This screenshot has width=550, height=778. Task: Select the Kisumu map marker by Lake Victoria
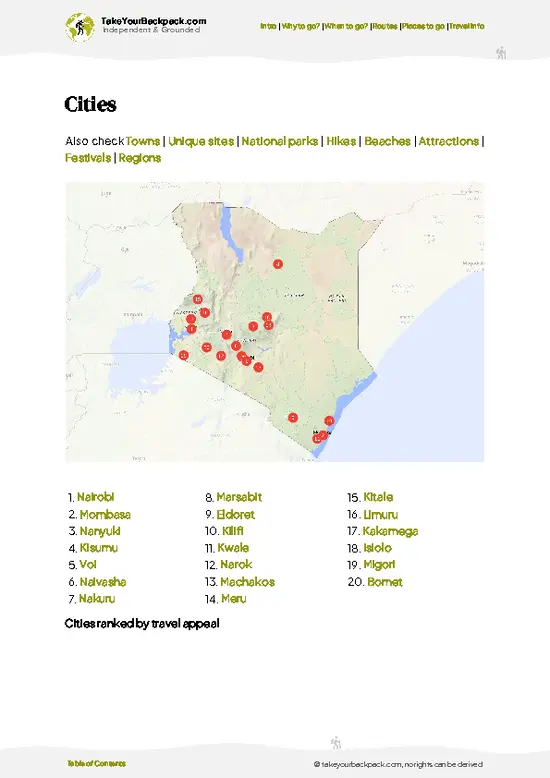click(x=192, y=329)
